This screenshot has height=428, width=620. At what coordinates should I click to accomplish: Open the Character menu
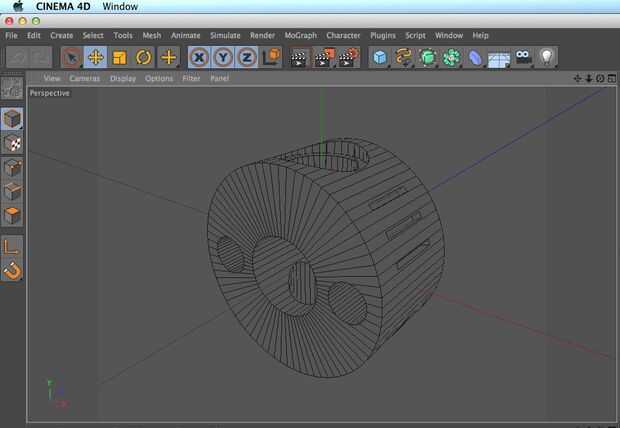[x=343, y=36]
